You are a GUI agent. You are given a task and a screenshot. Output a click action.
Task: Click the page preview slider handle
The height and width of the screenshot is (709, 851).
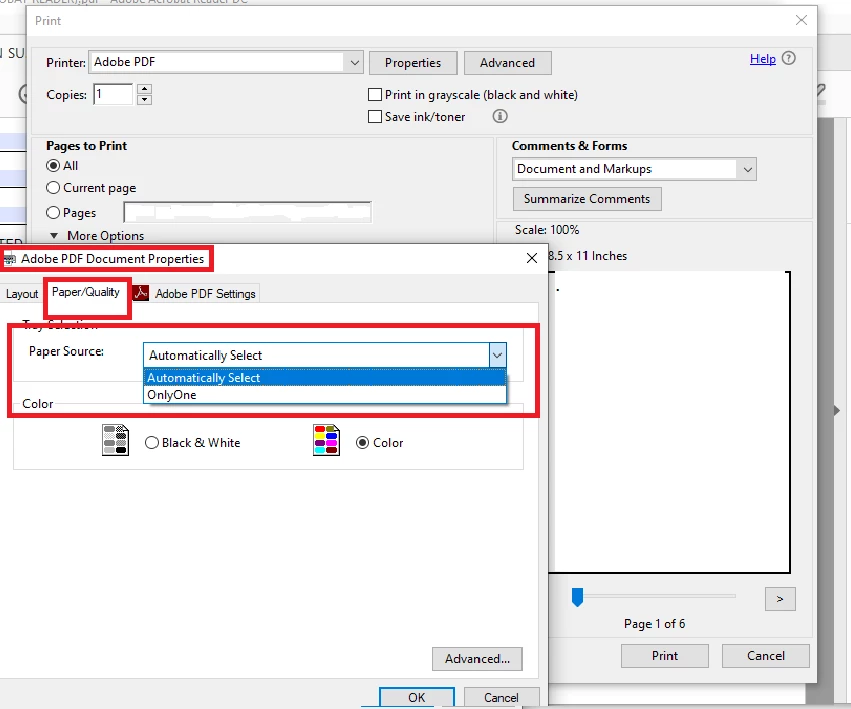(577, 597)
